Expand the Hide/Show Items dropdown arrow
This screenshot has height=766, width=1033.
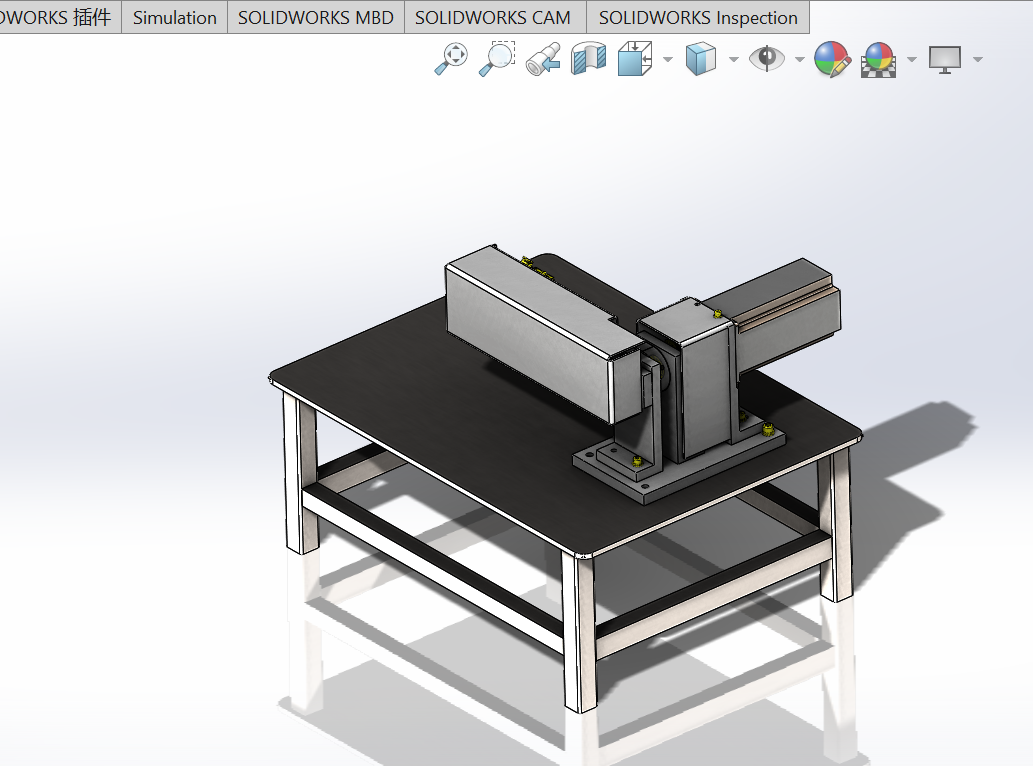(x=800, y=60)
